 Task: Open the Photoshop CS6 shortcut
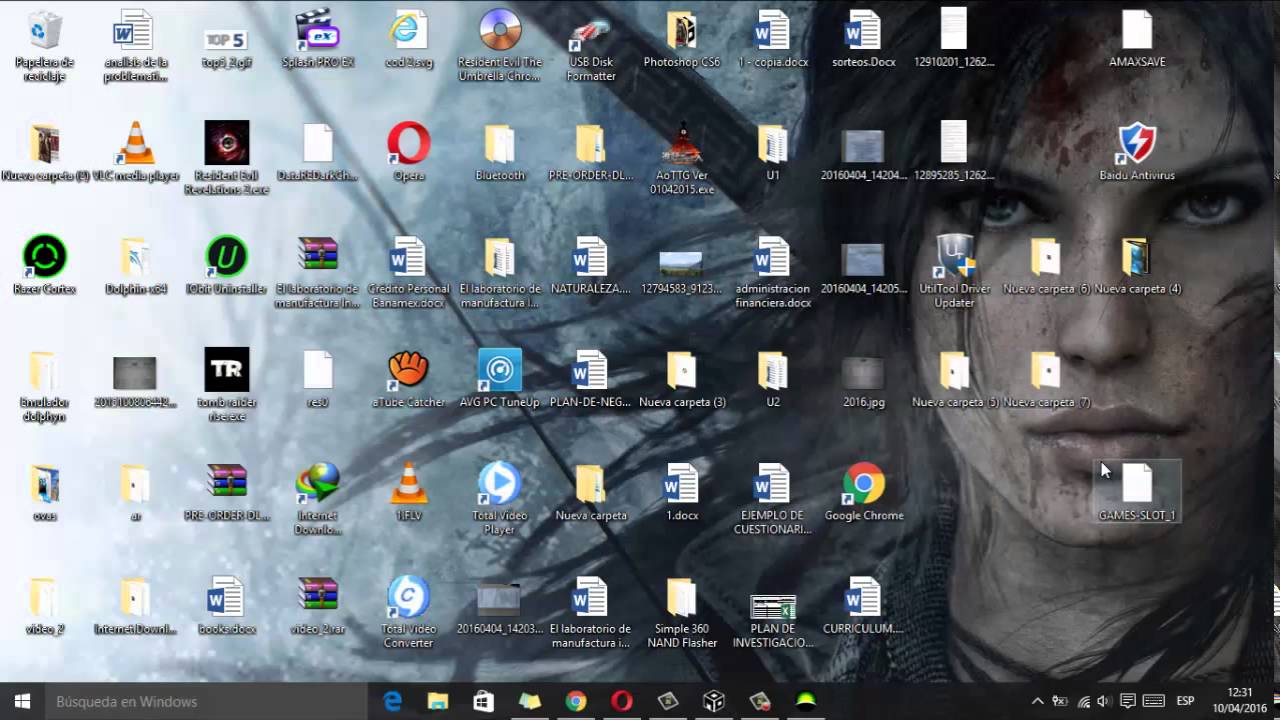click(682, 40)
